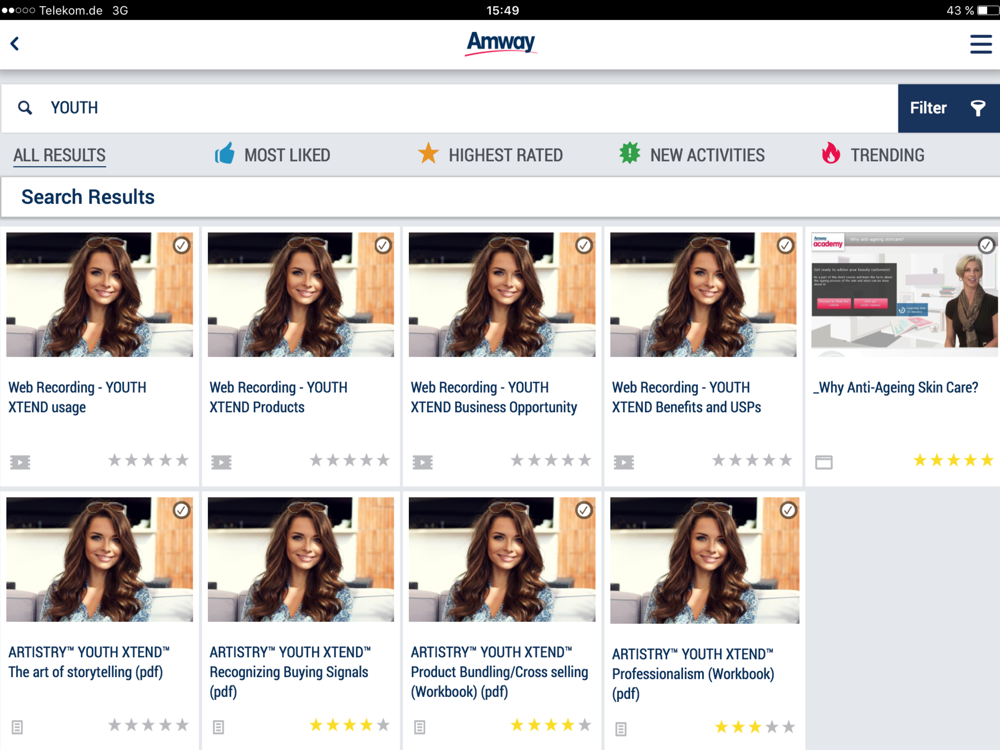This screenshot has height=750, width=1000.
Task: Toggle checkmark on XTEND Business Opportunity card
Action: (584, 245)
